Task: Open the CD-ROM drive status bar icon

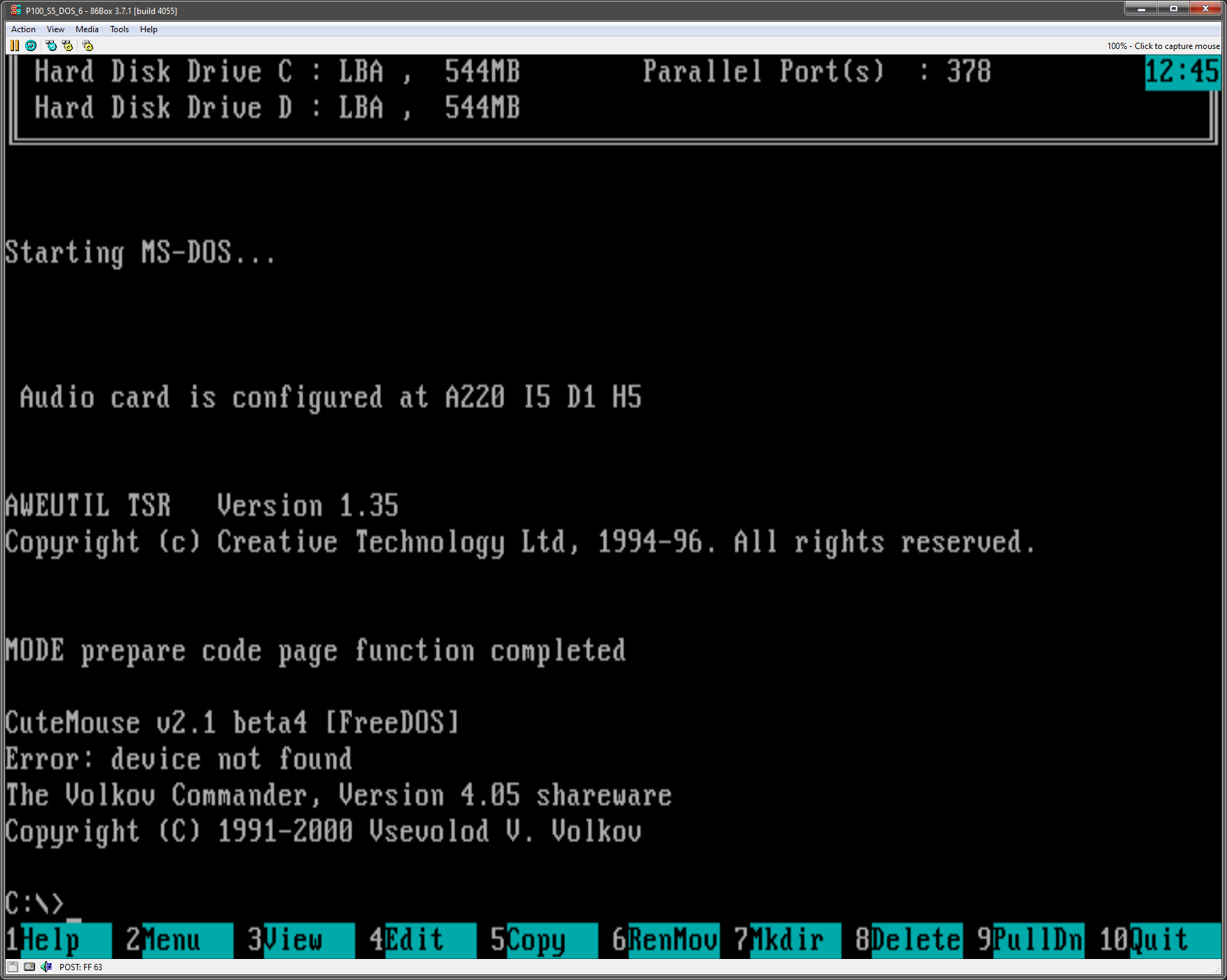Action: 28,967
